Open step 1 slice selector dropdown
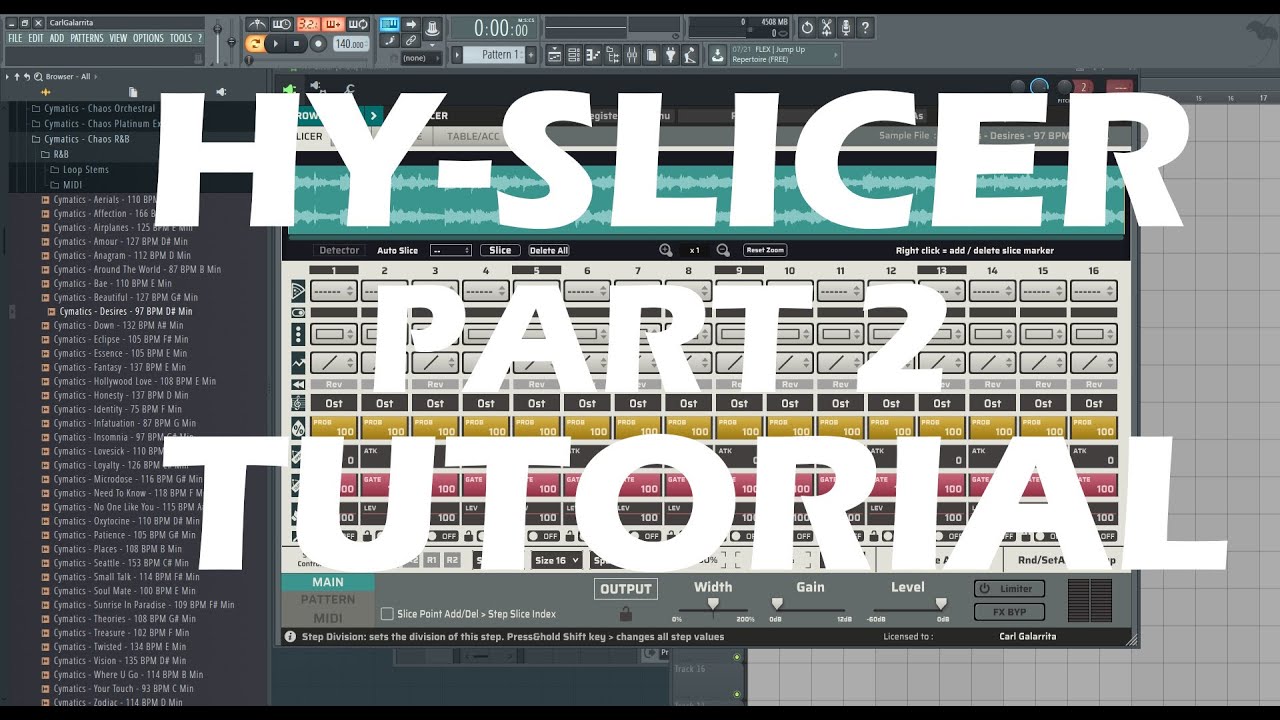This screenshot has width=1280, height=720. (333, 291)
